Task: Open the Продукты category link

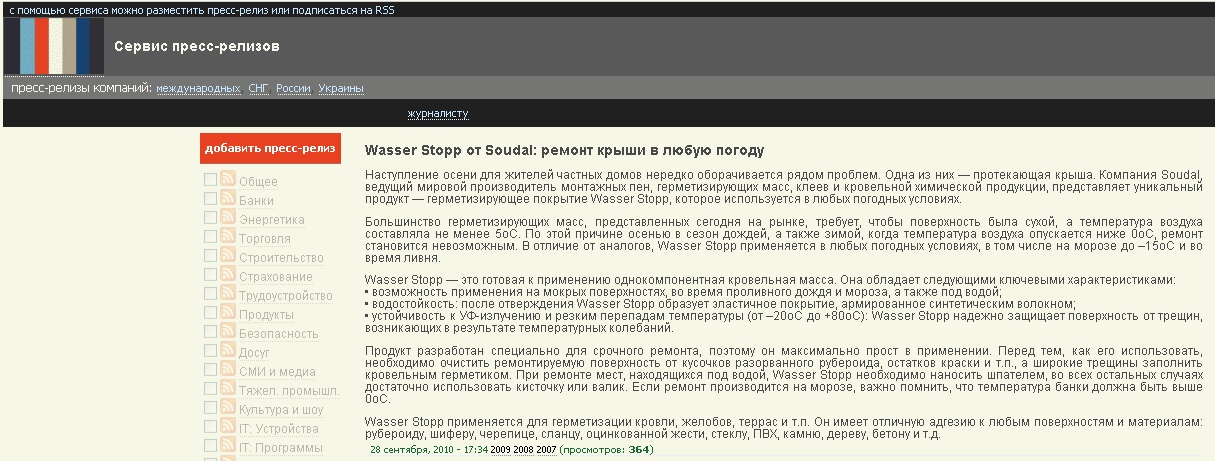Action: 266,315
